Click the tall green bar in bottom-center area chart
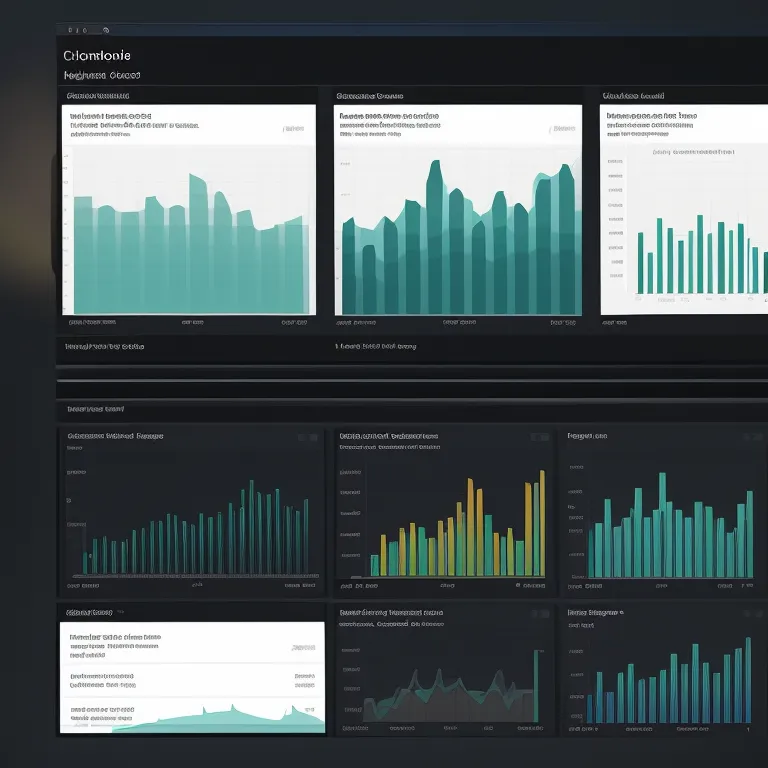 tap(536, 686)
